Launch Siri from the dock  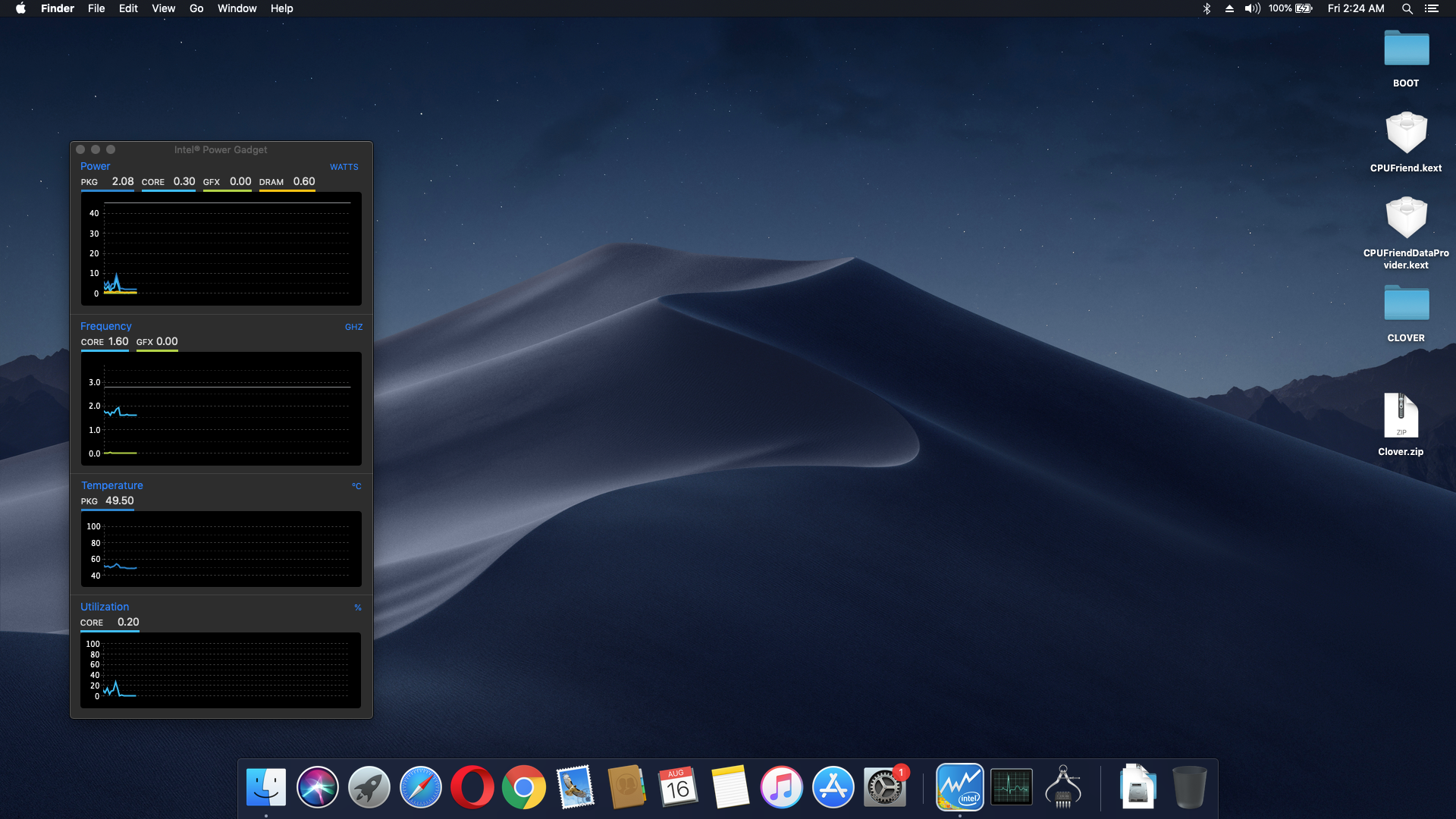coord(317,787)
